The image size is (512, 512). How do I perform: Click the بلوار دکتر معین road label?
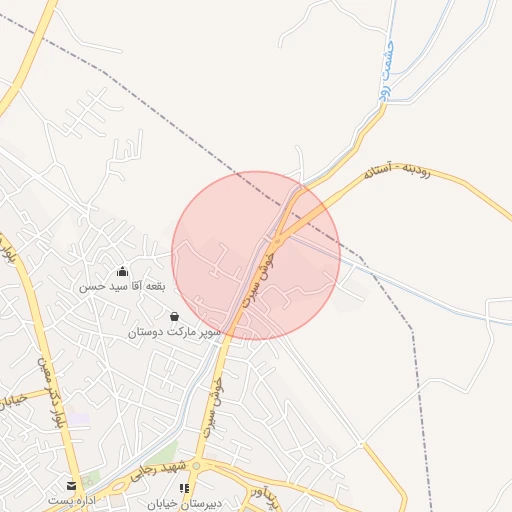(53, 393)
